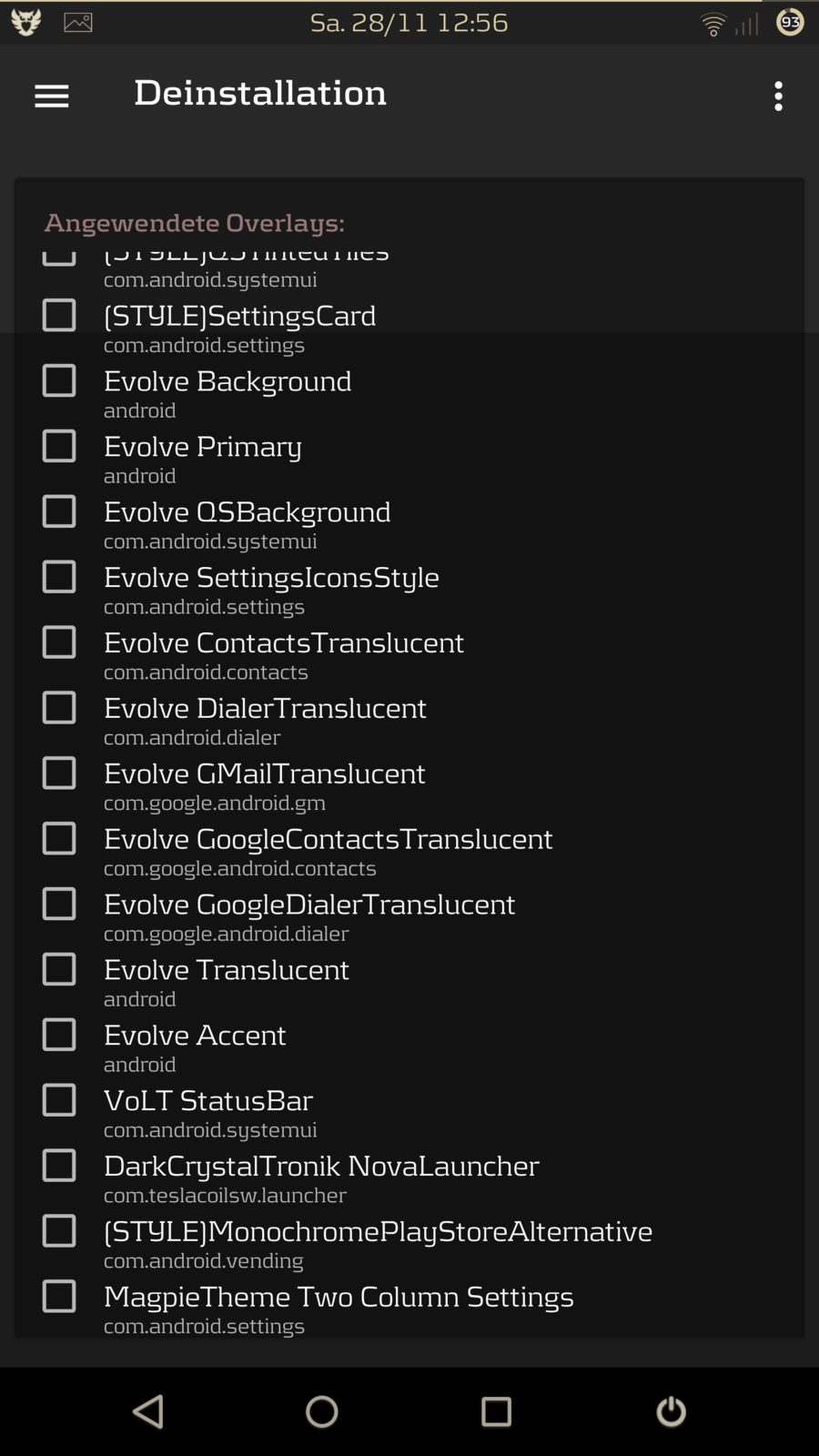Tap the Wi-Fi status icon
The image size is (819, 1456).
tap(713, 24)
